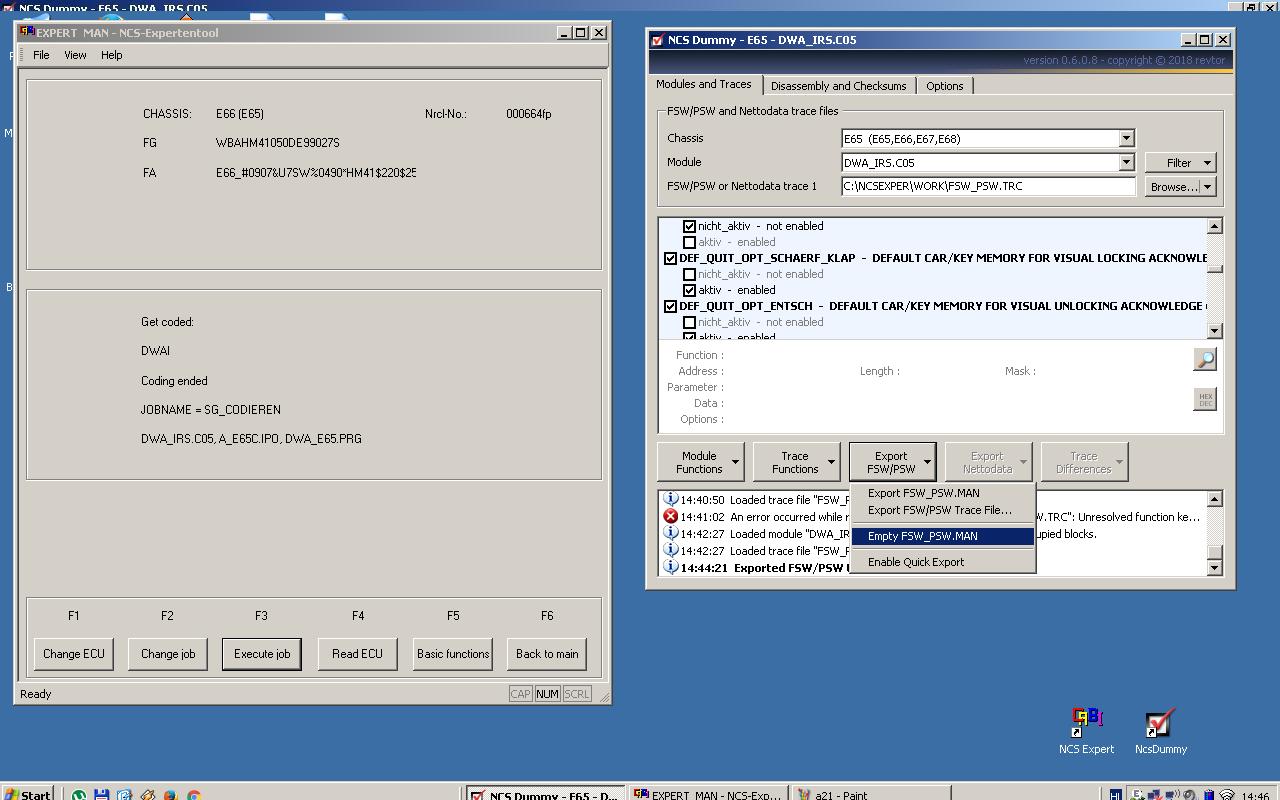Uncheck aktiv under DEF_QUIT_OPT_SCHAERF_KLAP
This screenshot has height=800, width=1280.
pyautogui.click(x=689, y=290)
